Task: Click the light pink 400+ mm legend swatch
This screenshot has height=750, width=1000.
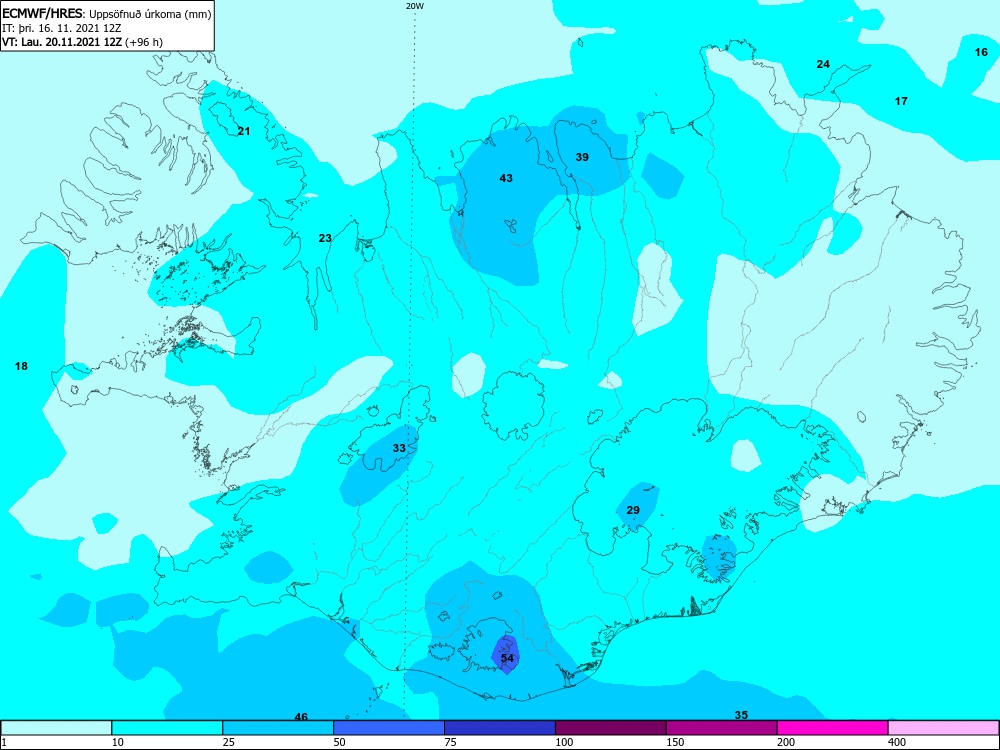Action: [x=944, y=728]
